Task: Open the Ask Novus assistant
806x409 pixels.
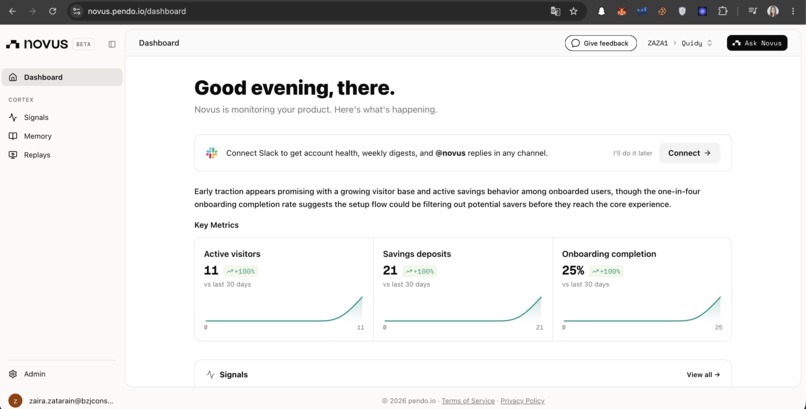Action: click(757, 43)
